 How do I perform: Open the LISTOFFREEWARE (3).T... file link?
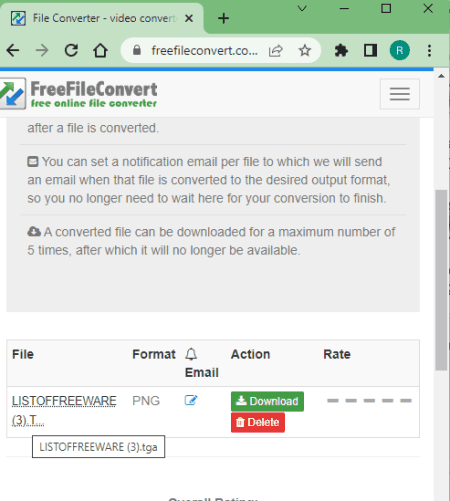[x=64, y=410]
